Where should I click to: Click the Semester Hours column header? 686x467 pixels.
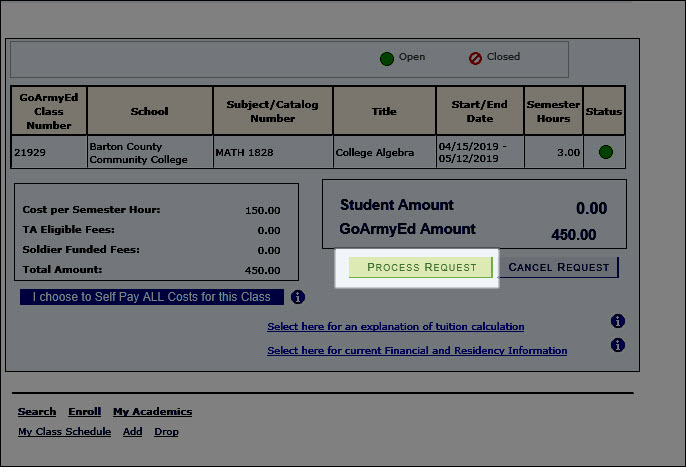[553, 111]
